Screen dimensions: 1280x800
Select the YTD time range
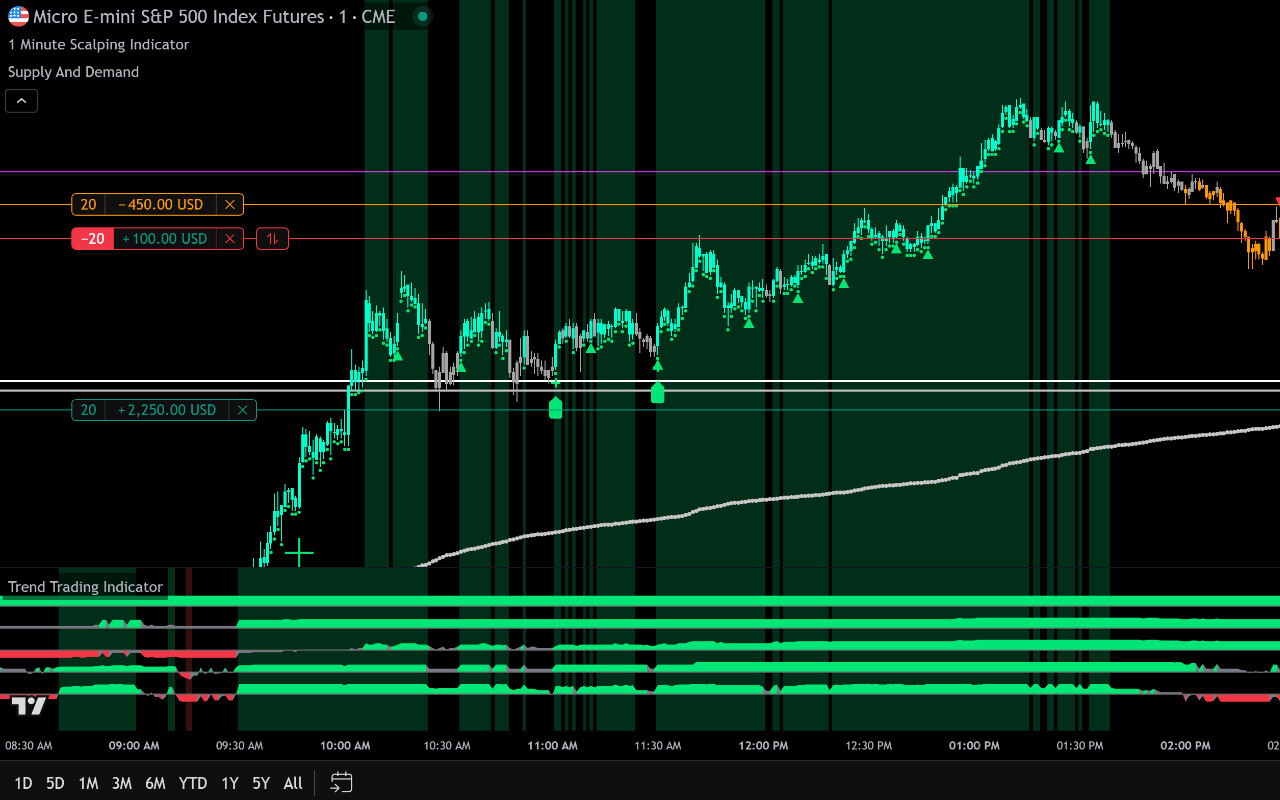click(x=193, y=783)
